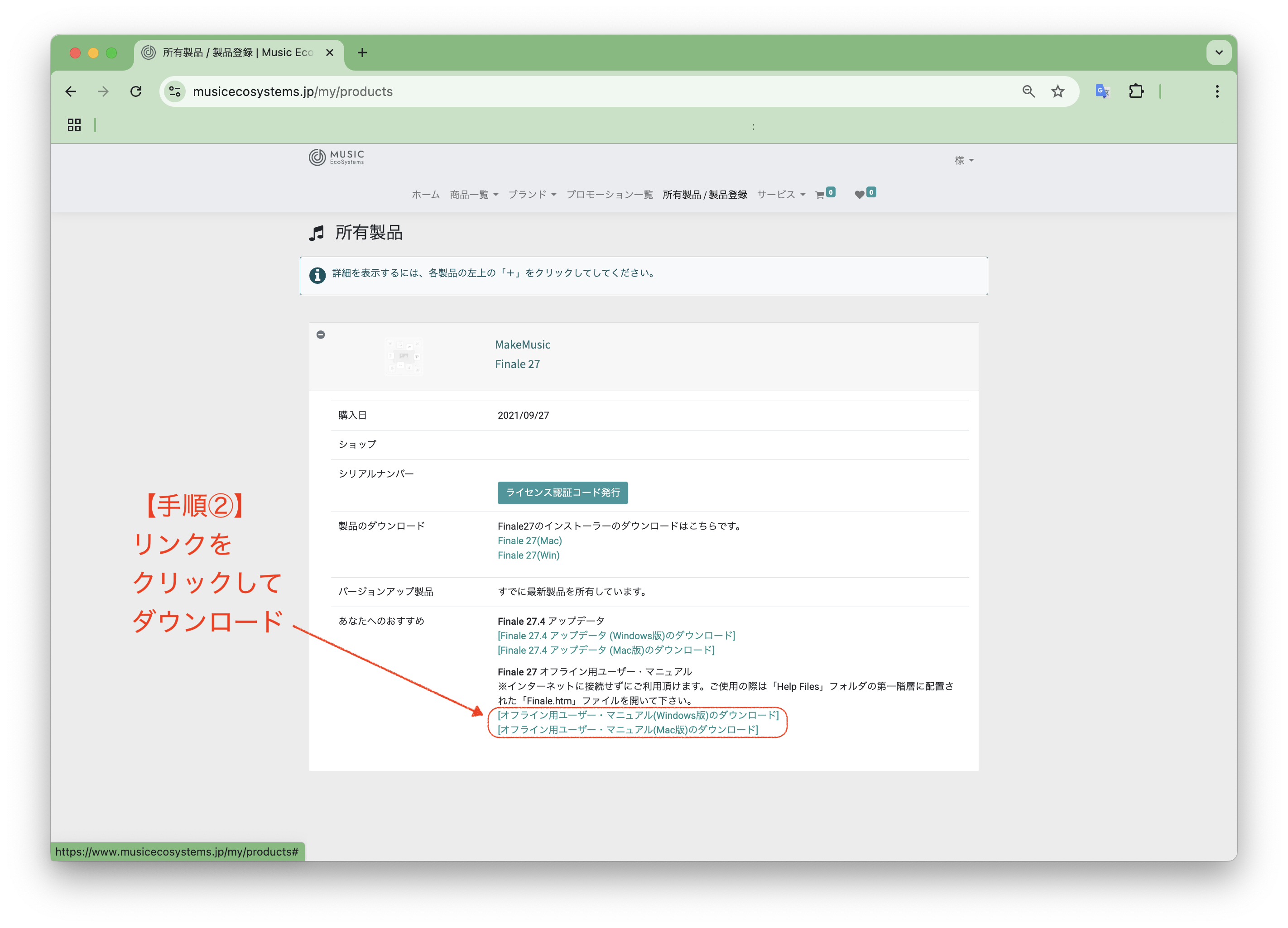Open the 様 account dropdown
The image size is (1288, 928).
964,161
